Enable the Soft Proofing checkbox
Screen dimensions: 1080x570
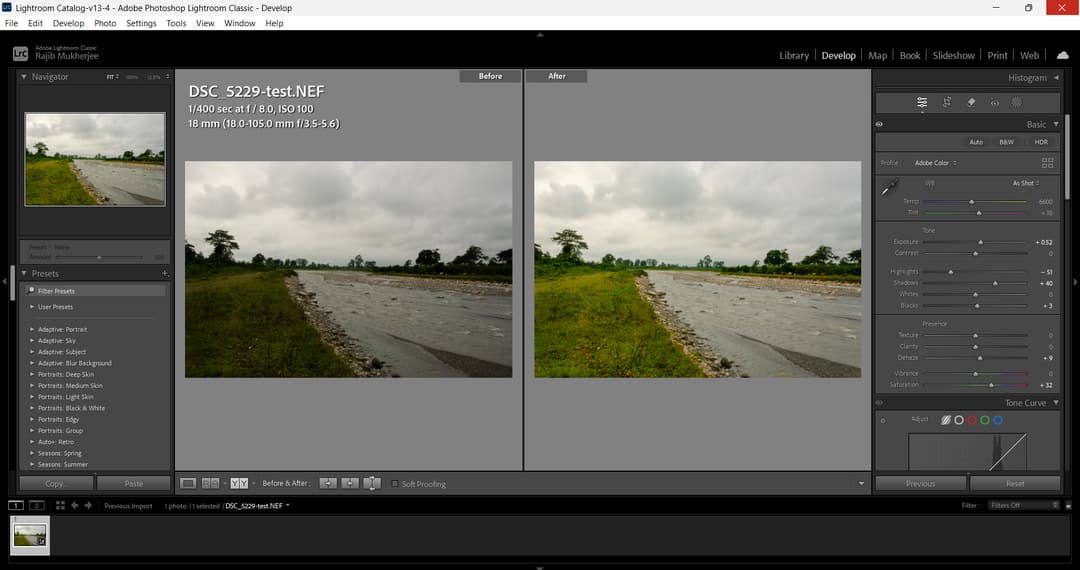[x=395, y=484]
